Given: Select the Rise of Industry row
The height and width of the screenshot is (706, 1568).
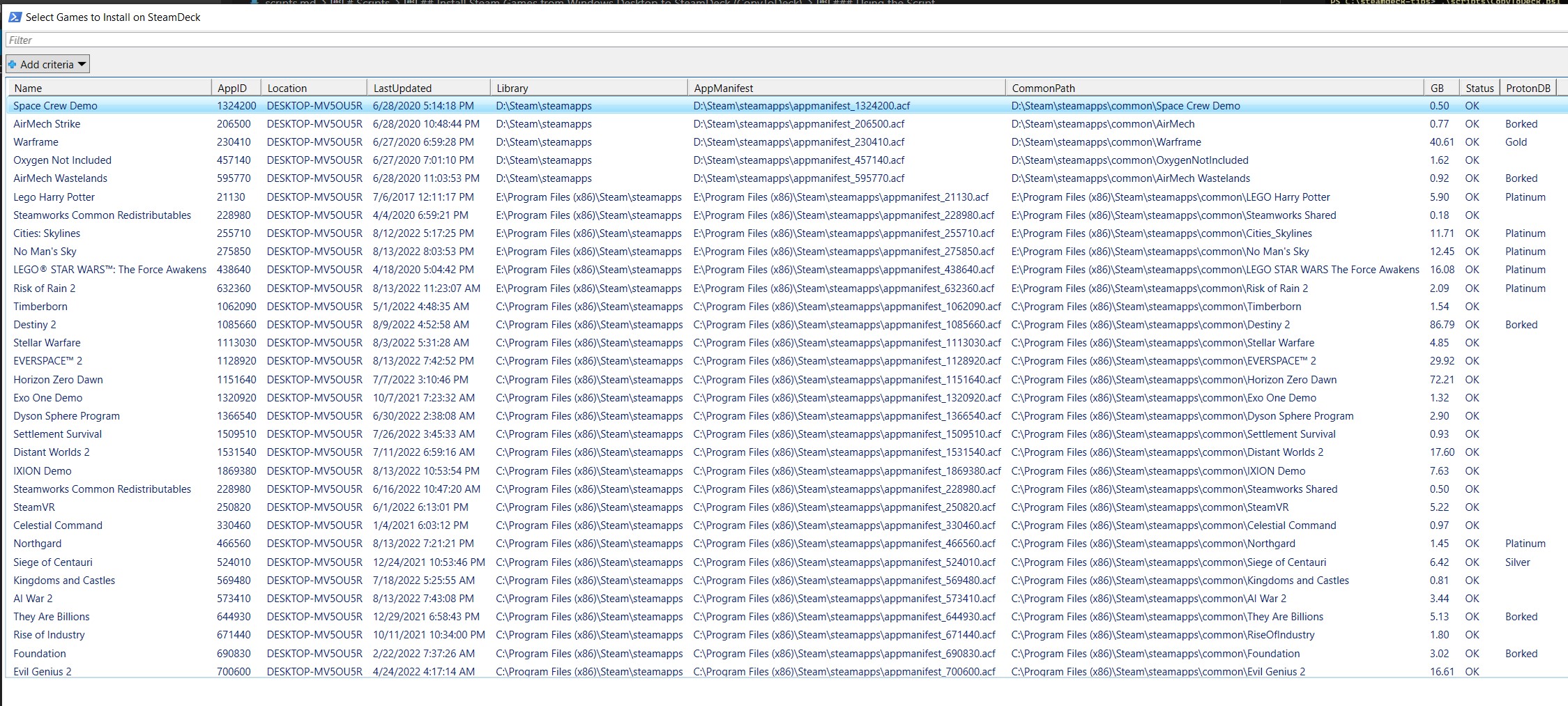Looking at the screenshot, I should (786, 635).
